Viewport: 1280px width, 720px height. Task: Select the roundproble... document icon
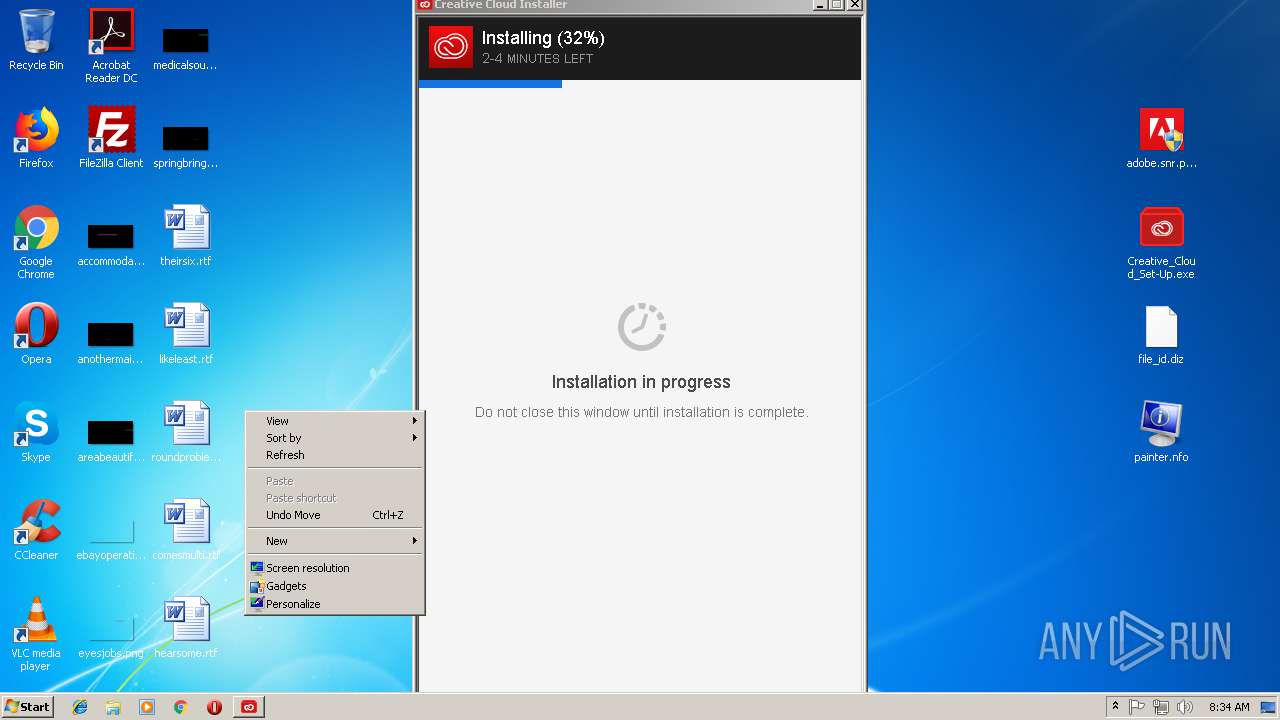click(x=185, y=432)
